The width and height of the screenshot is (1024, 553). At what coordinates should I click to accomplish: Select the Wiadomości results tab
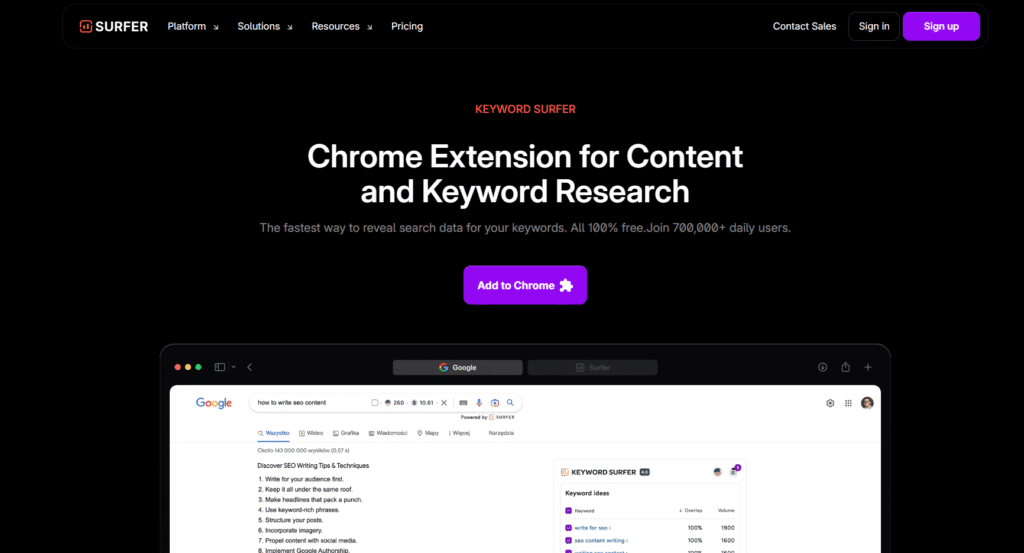click(x=388, y=433)
